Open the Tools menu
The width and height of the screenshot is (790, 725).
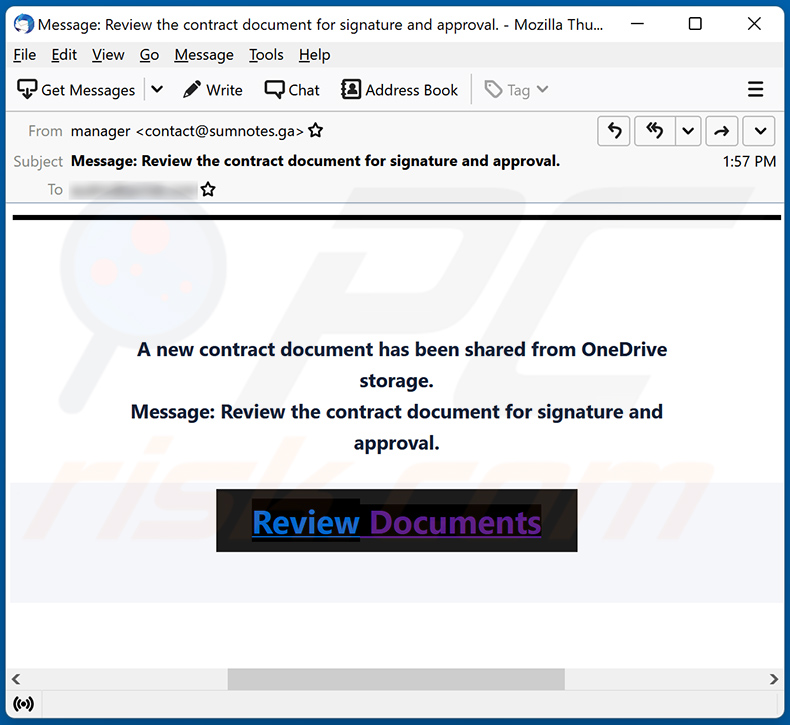click(x=266, y=54)
